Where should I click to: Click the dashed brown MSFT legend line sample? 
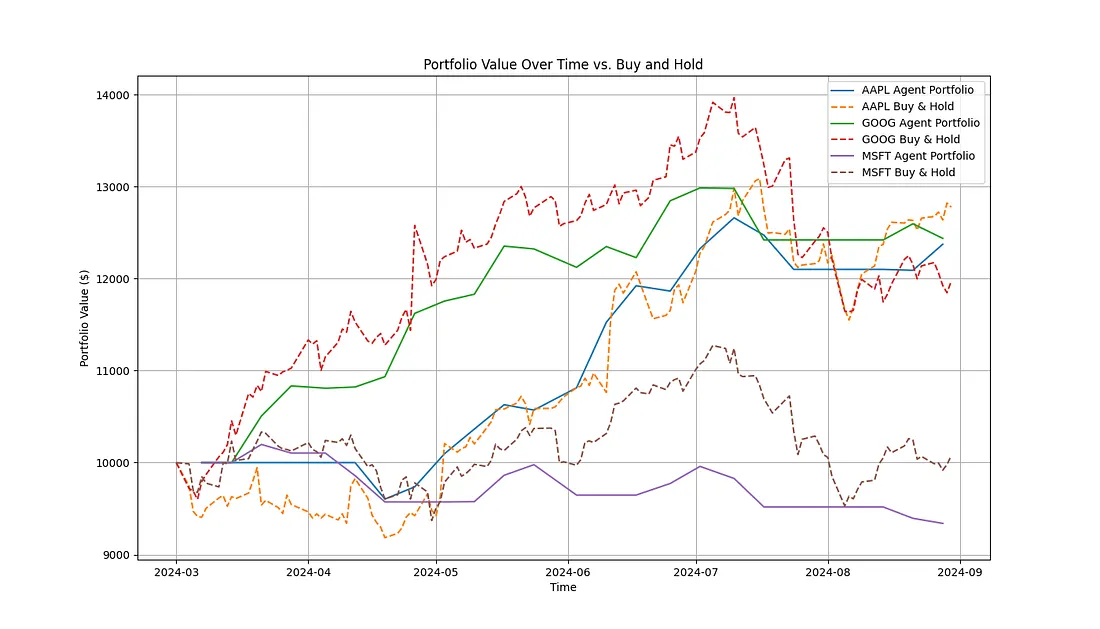point(842,173)
